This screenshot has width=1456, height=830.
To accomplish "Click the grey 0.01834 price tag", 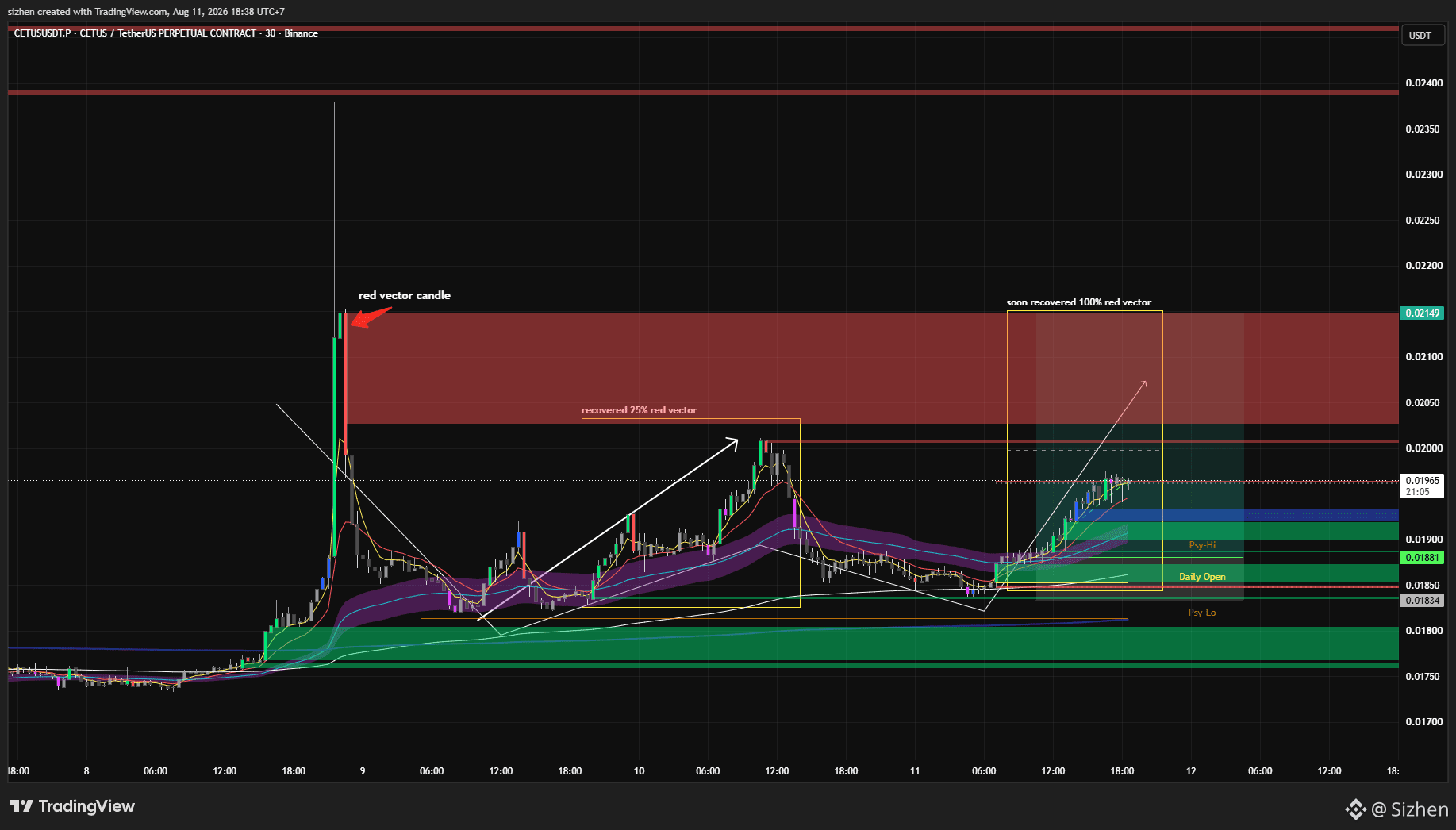I will [x=1422, y=601].
